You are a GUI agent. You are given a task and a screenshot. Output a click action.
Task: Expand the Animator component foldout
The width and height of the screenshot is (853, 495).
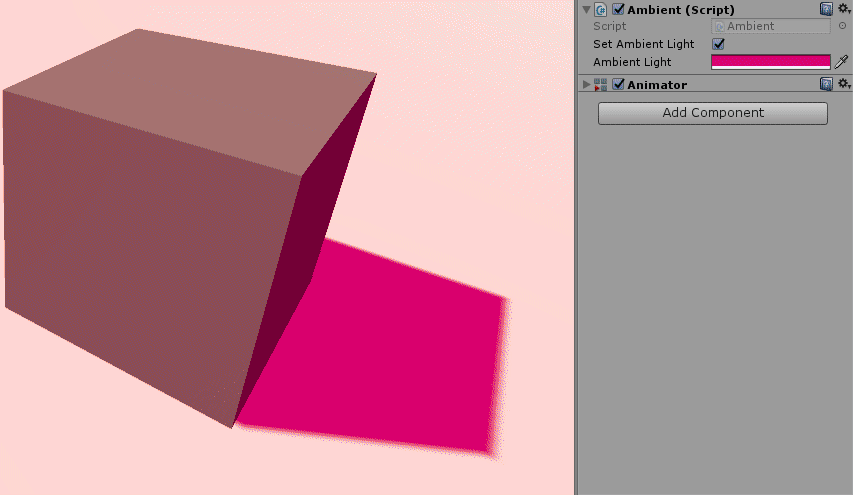pyautogui.click(x=586, y=85)
